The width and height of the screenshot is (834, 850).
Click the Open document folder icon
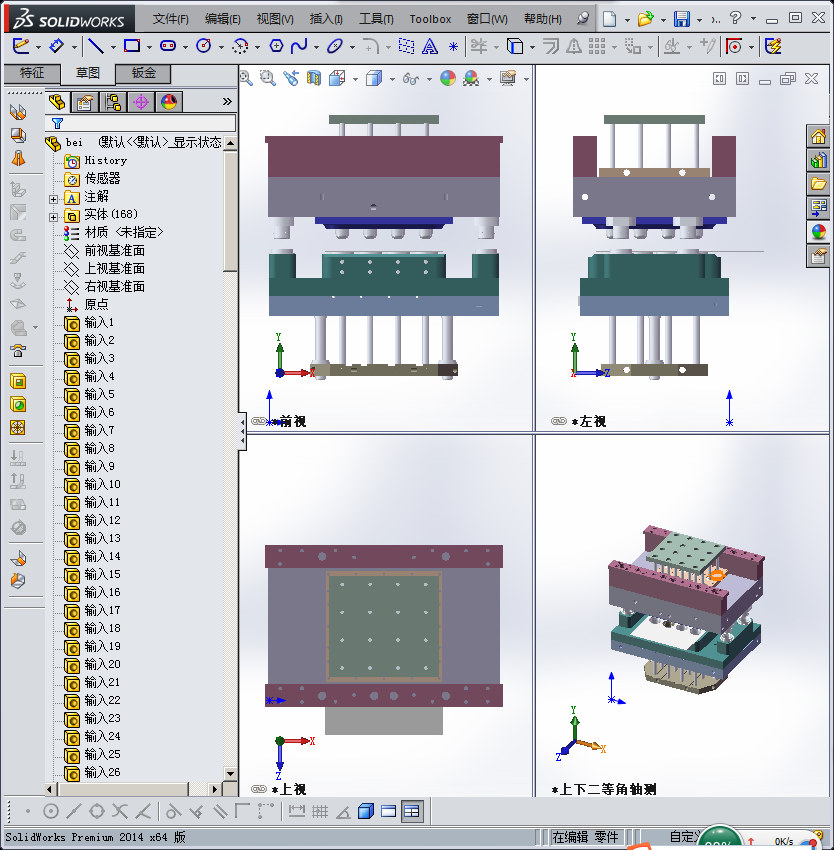645,19
